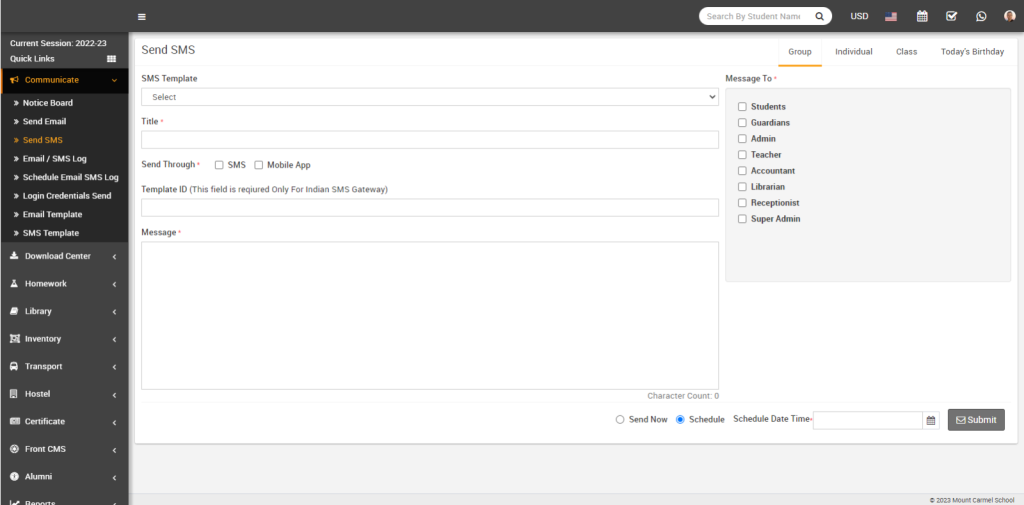Switch to the Group tab
The image size is (1024, 505).
(x=800, y=52)
